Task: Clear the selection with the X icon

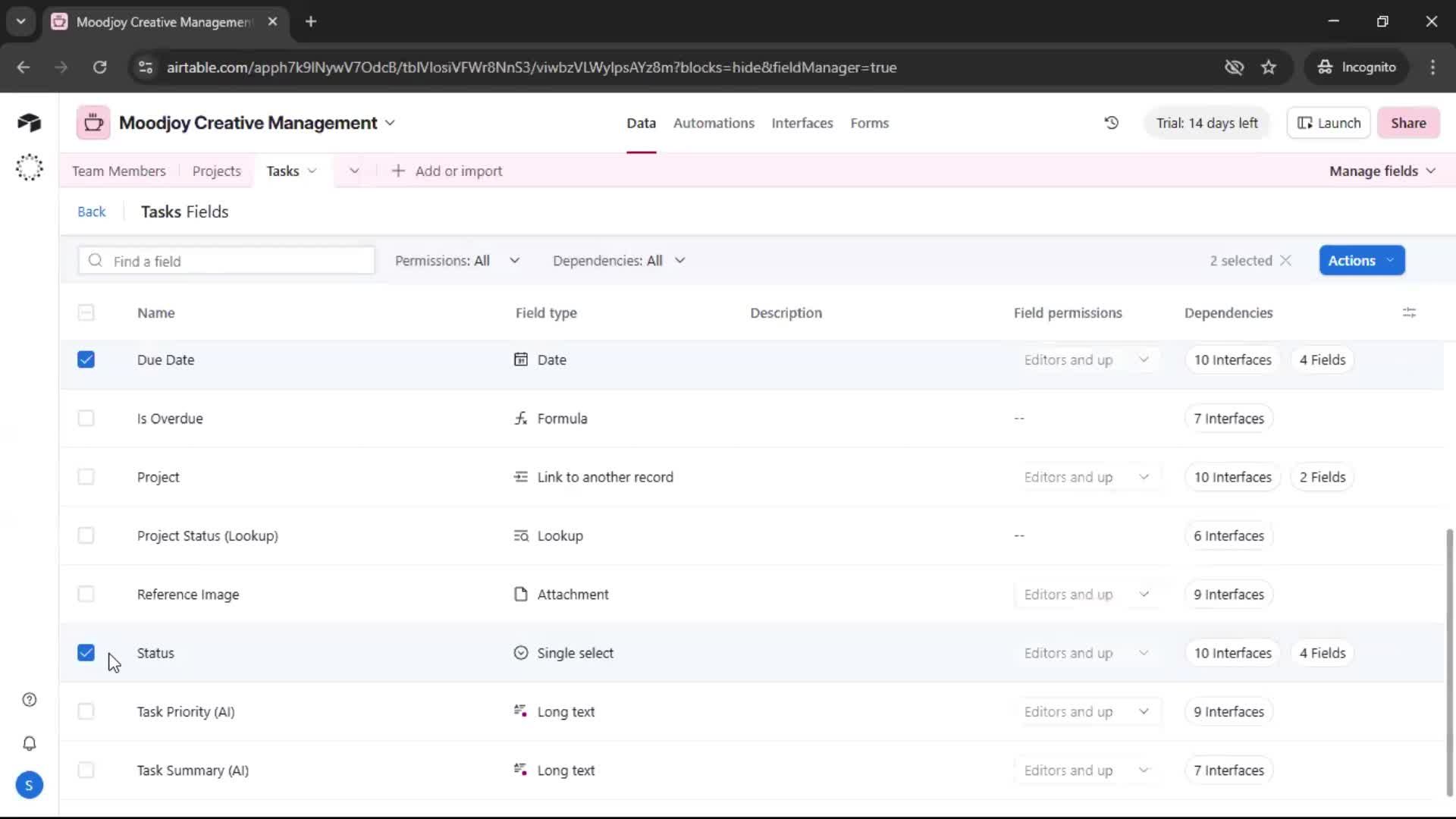Action: click(1285, 261)
